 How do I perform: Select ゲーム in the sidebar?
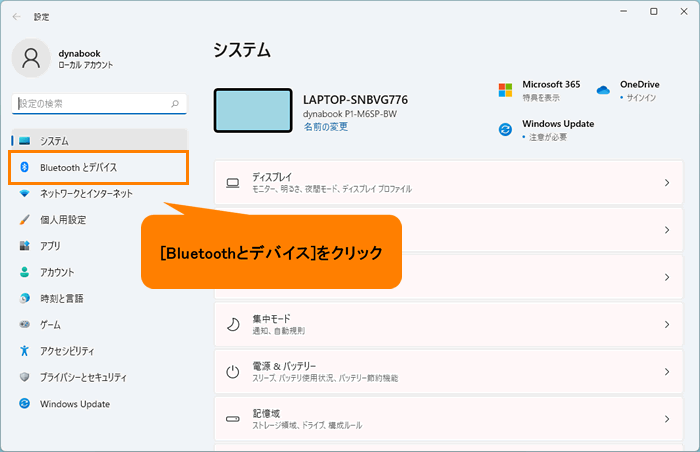[x=99, y=324]
